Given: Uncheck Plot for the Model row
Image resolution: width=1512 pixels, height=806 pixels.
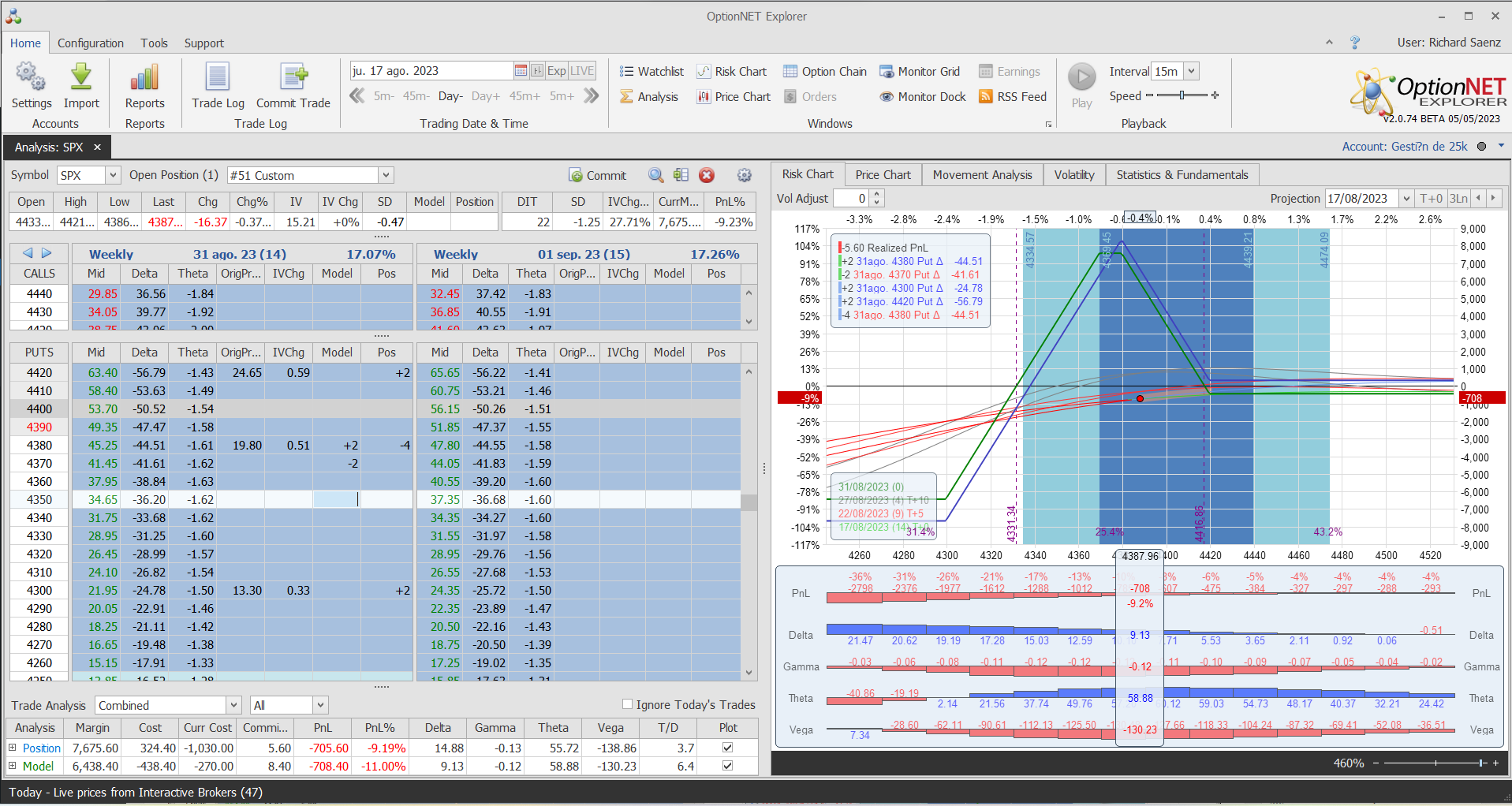Looking at the screenshot, I should point(727,766).
